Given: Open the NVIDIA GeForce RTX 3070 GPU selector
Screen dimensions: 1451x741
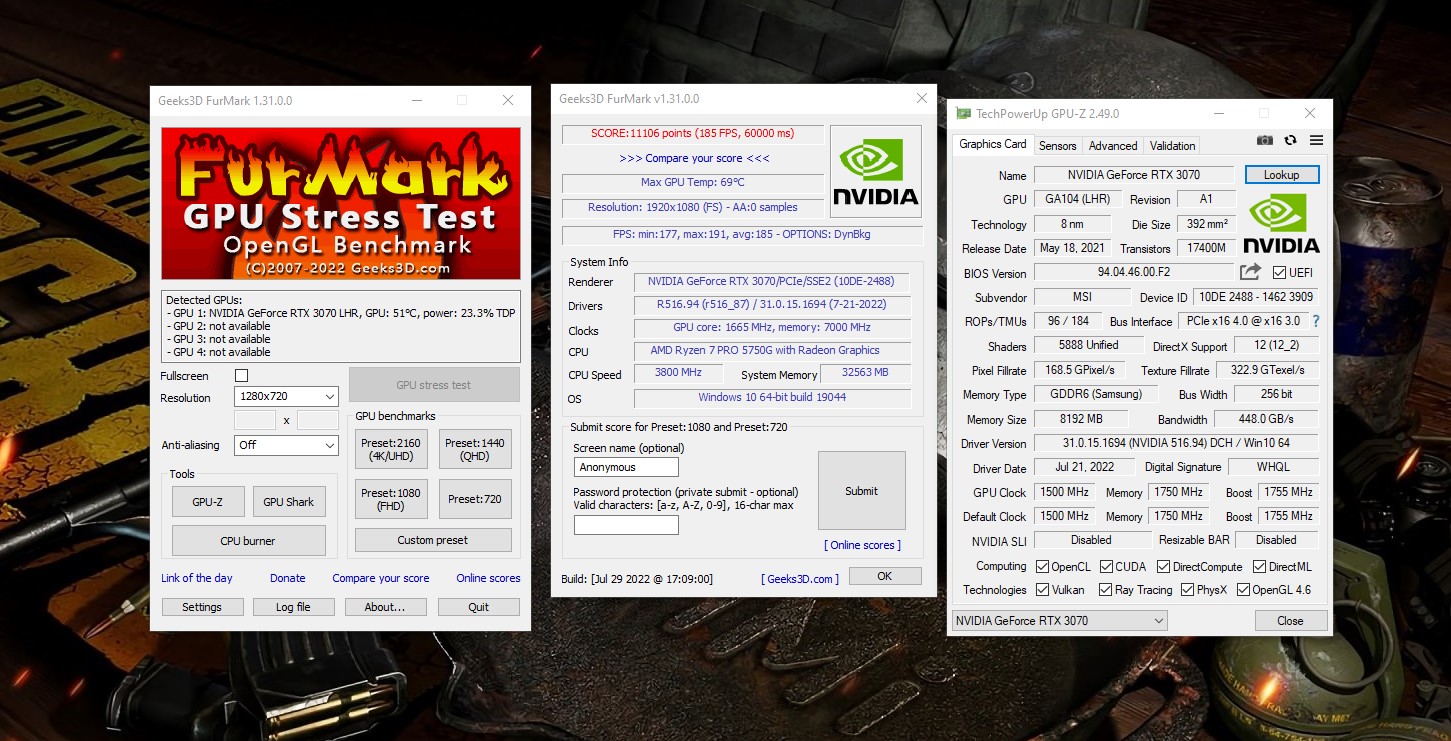Looking at the screenshot, I should coord(1059,621).
